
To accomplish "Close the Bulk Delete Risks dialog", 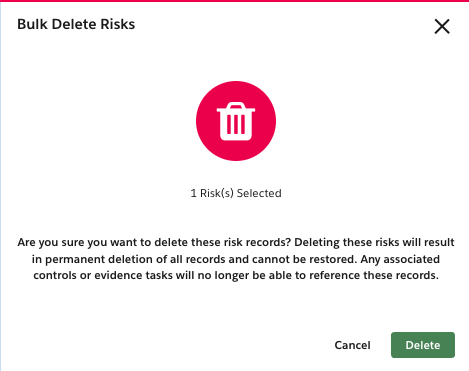I will (442, 26).
